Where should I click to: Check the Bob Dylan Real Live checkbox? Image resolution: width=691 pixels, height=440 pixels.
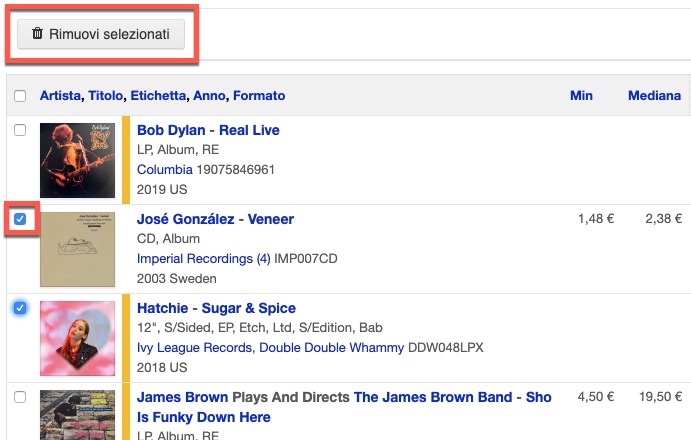(x=20, y=130)
